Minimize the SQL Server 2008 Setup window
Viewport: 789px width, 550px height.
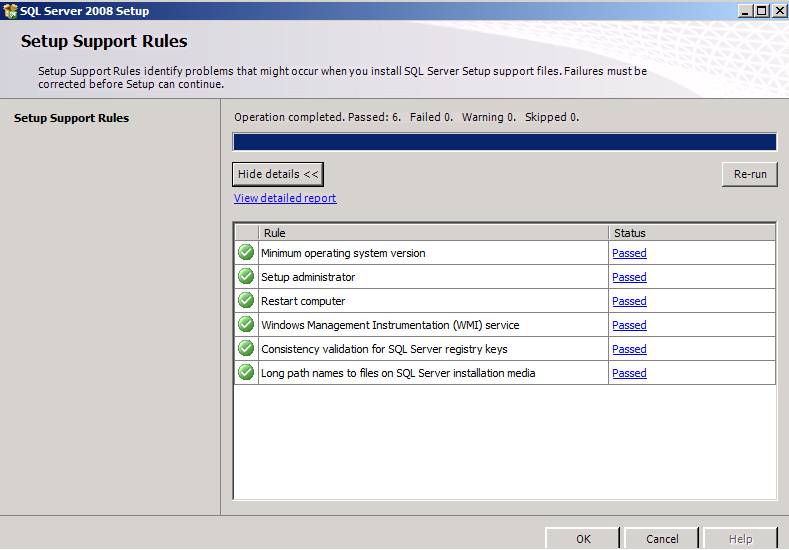pyautogui.click(x=745, y=11)
